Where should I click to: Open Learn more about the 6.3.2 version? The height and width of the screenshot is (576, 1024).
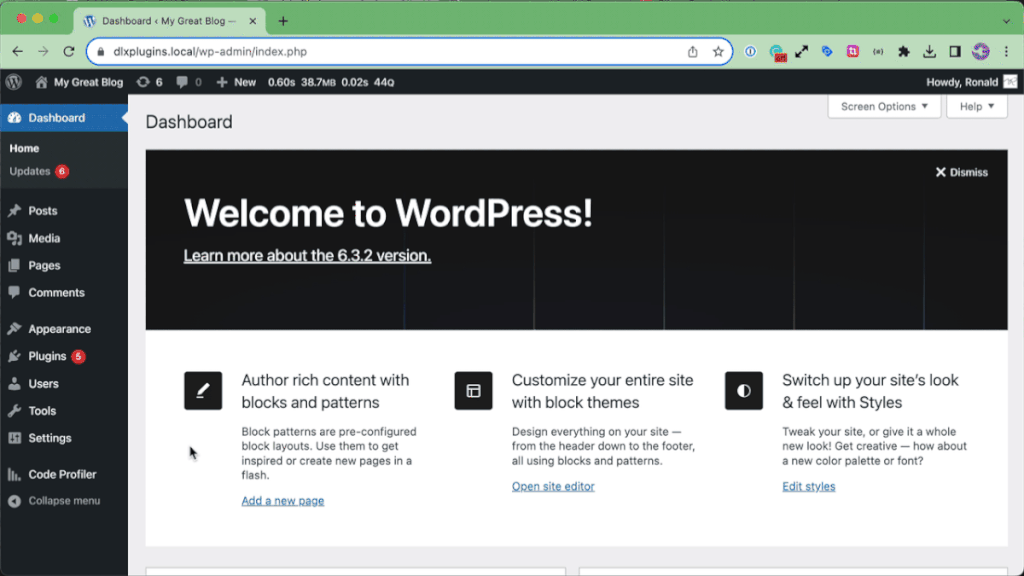(x=307, y=255)
